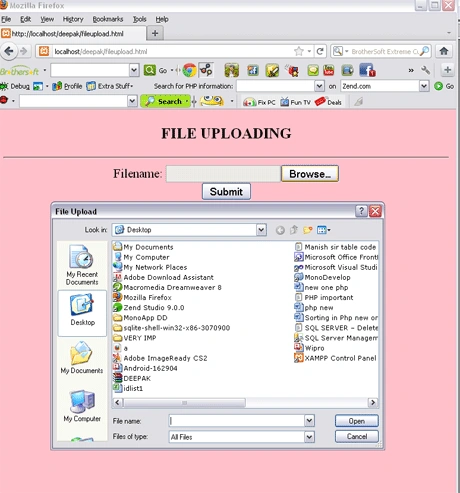
Task: Bookmark this page using the star icon
Action: coord(299,51)
